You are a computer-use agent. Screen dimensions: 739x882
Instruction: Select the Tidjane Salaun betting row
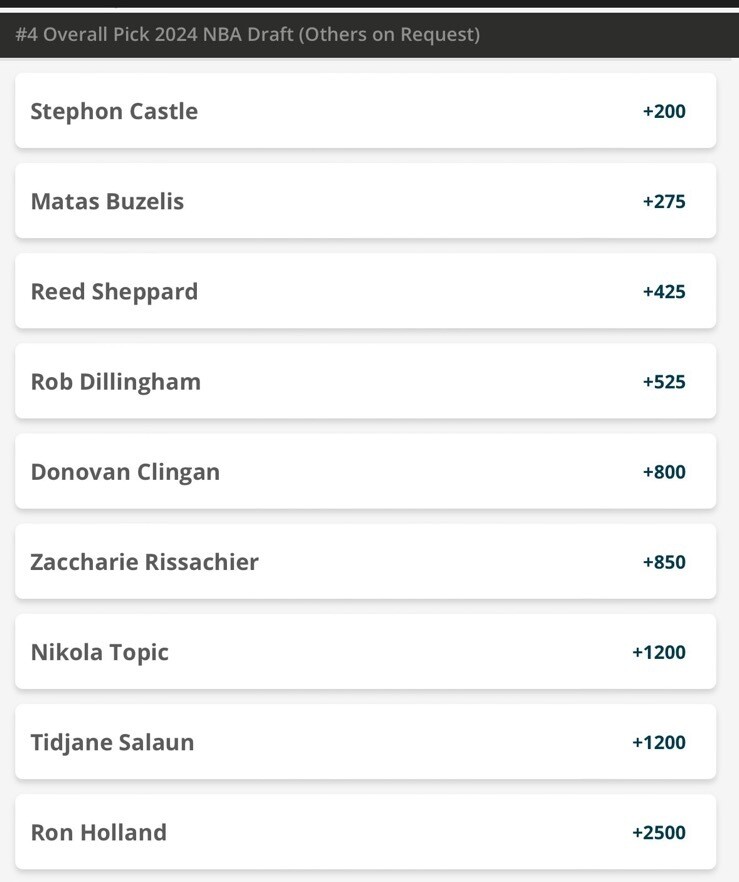[366, 741]
